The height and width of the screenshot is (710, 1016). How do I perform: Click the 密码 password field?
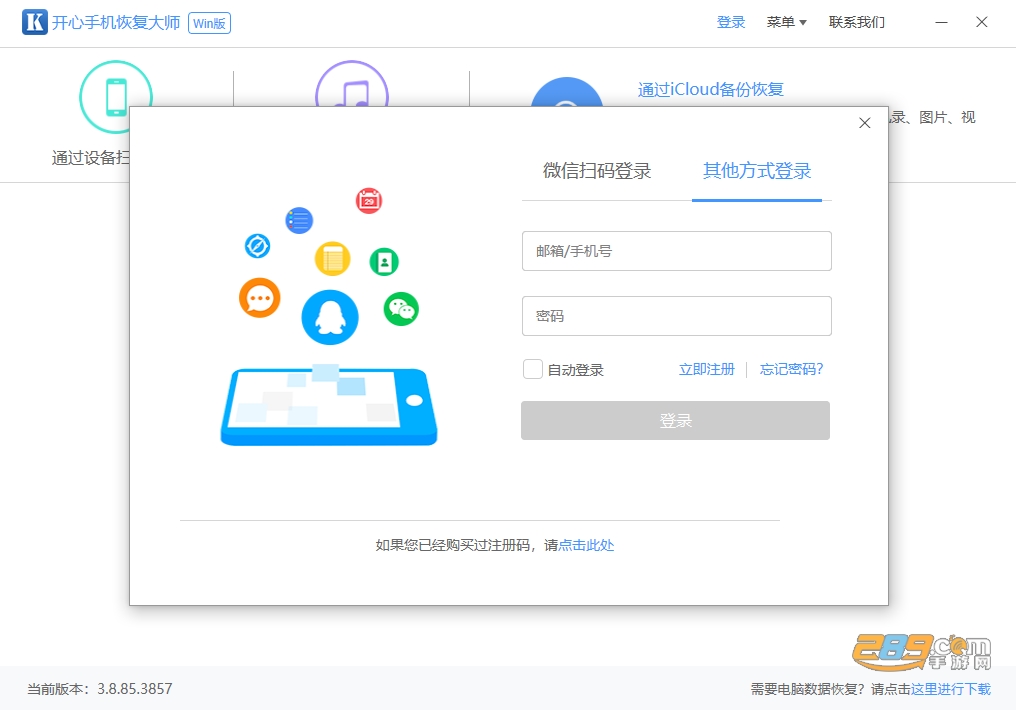pyautogui.click(x=676, y=316)
